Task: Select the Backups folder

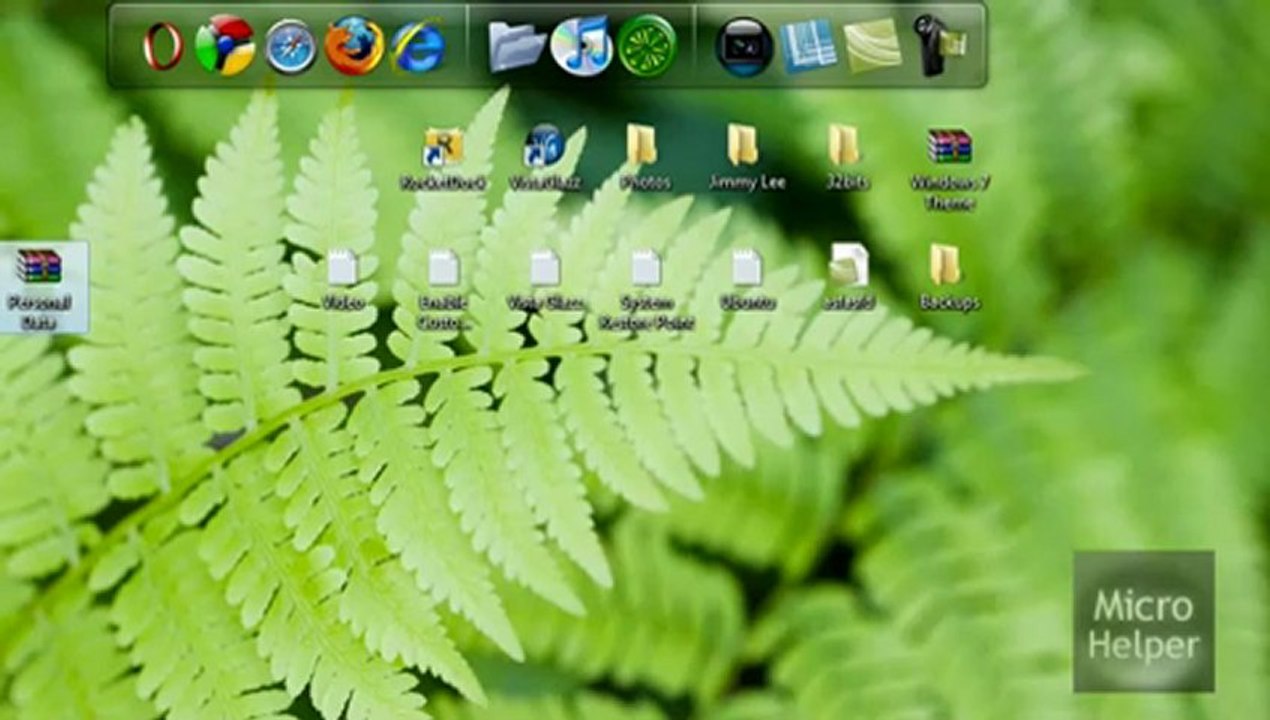Action: [x=947, y=277]
